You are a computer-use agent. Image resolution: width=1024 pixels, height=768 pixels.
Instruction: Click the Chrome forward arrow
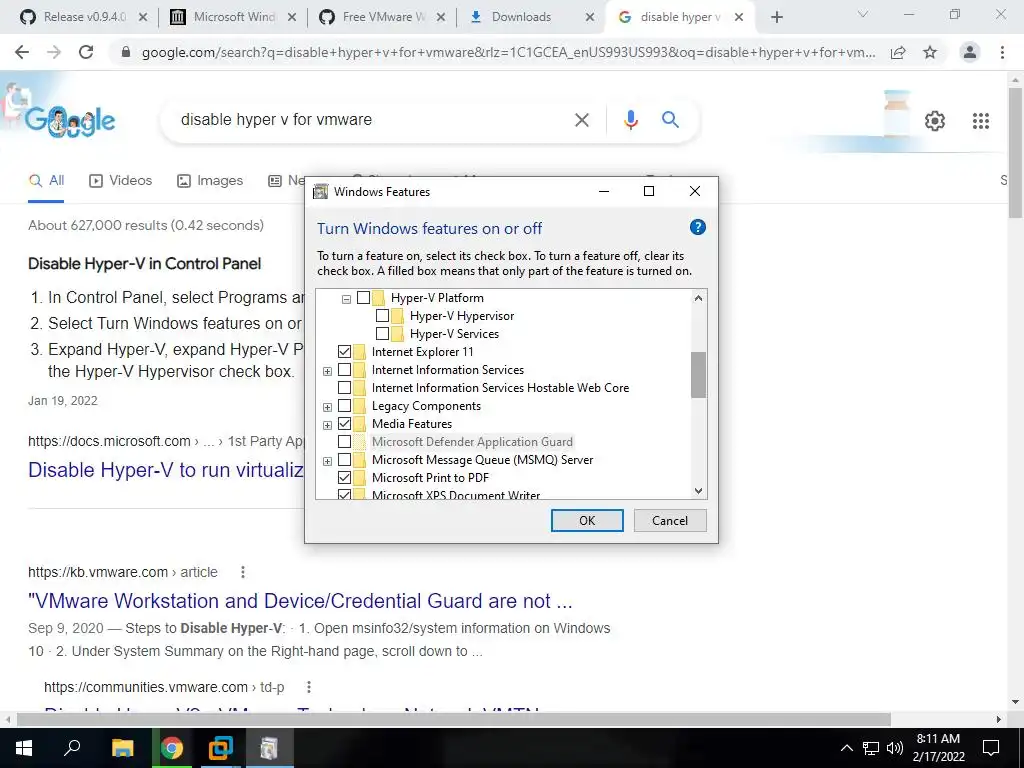[54, 52]
